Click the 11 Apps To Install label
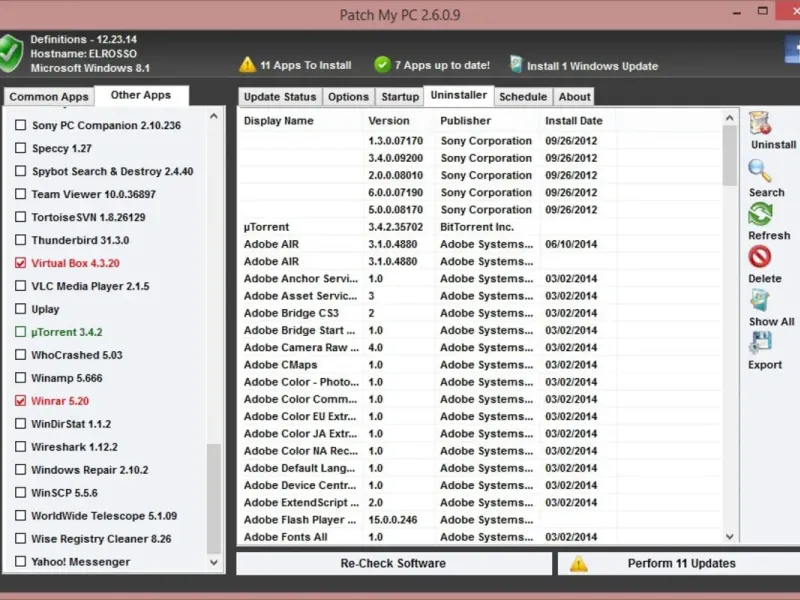 (x=306, y=65)
